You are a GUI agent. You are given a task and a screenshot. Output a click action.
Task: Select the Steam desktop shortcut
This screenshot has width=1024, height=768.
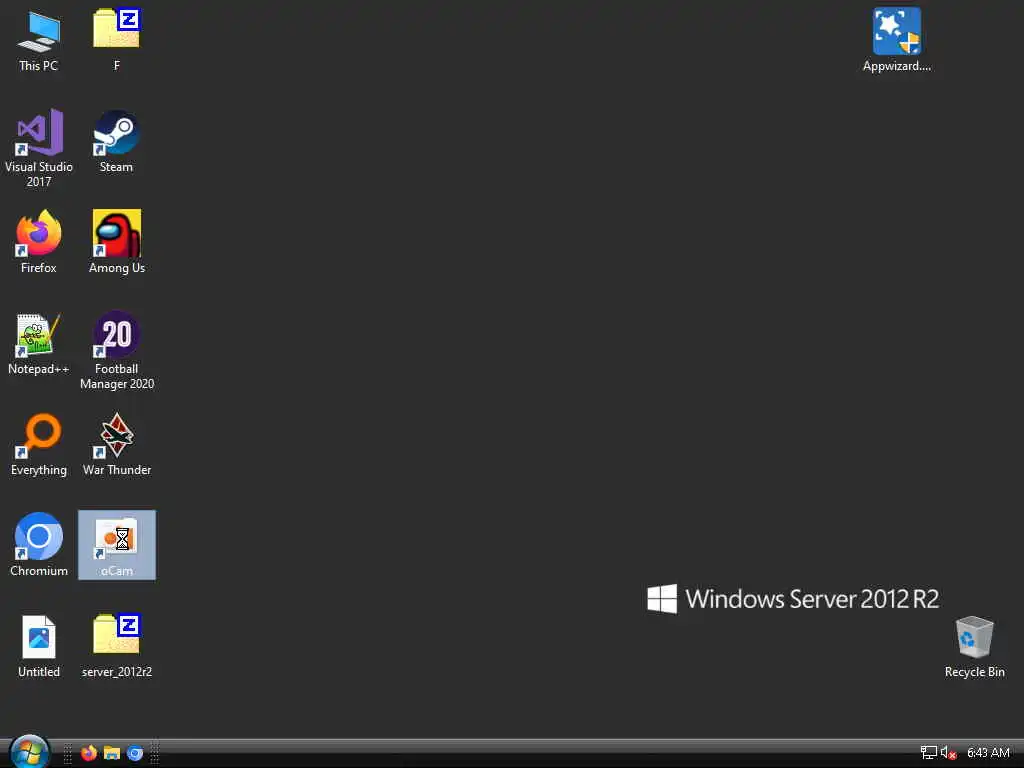coord(116,141)
